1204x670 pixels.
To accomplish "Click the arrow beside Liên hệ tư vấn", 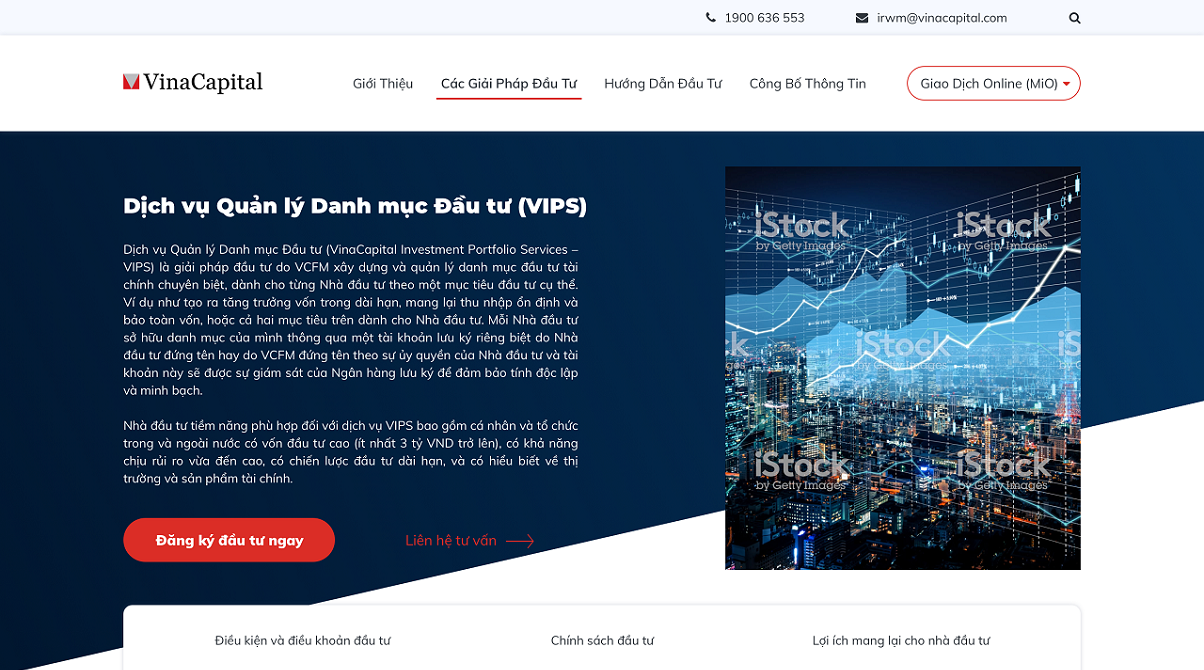I will tap(520, 541).
